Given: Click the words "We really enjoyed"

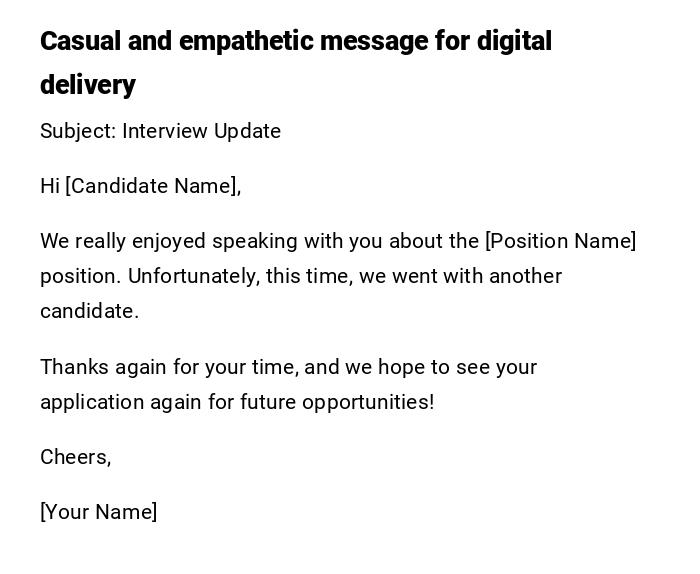Looking at the screenshot, I should pyautogui.click(x=122, y=242).
